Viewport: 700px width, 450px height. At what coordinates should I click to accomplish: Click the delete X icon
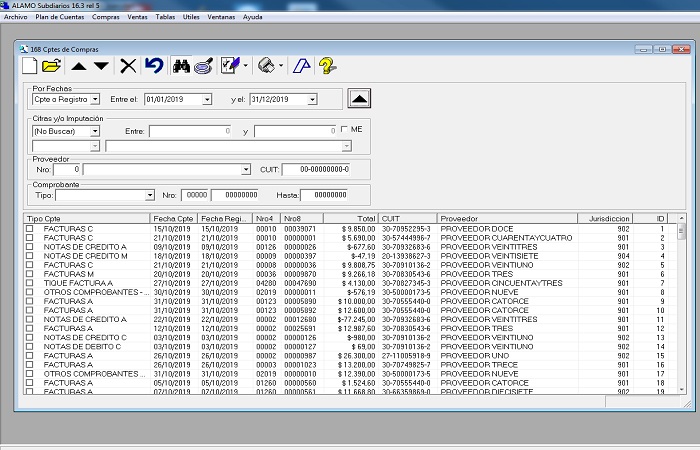pos(128,66)
